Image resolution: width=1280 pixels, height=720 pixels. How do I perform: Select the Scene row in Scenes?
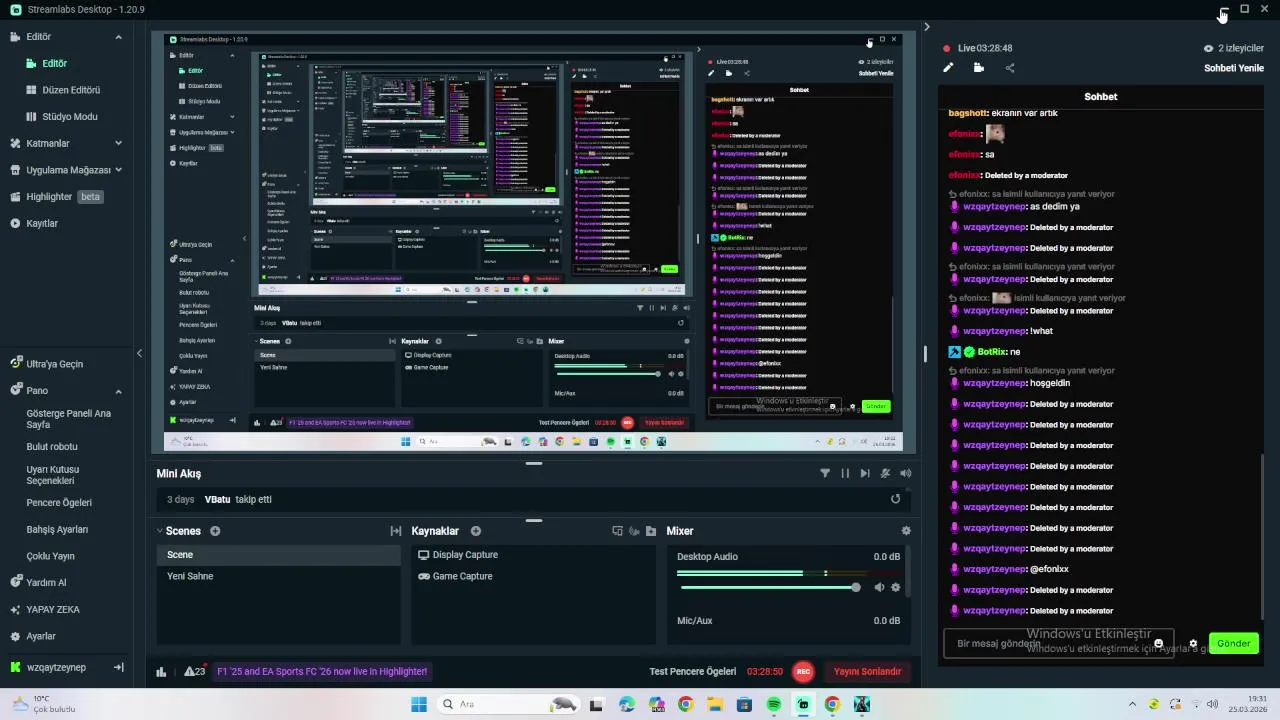point(278,555)
